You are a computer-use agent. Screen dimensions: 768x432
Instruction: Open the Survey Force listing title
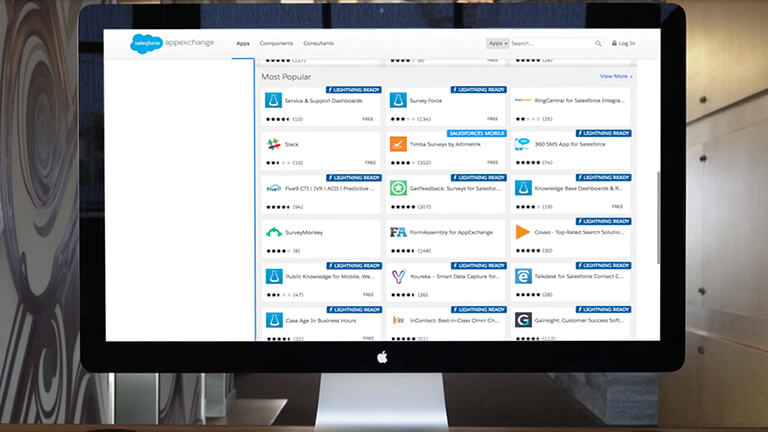426,100
